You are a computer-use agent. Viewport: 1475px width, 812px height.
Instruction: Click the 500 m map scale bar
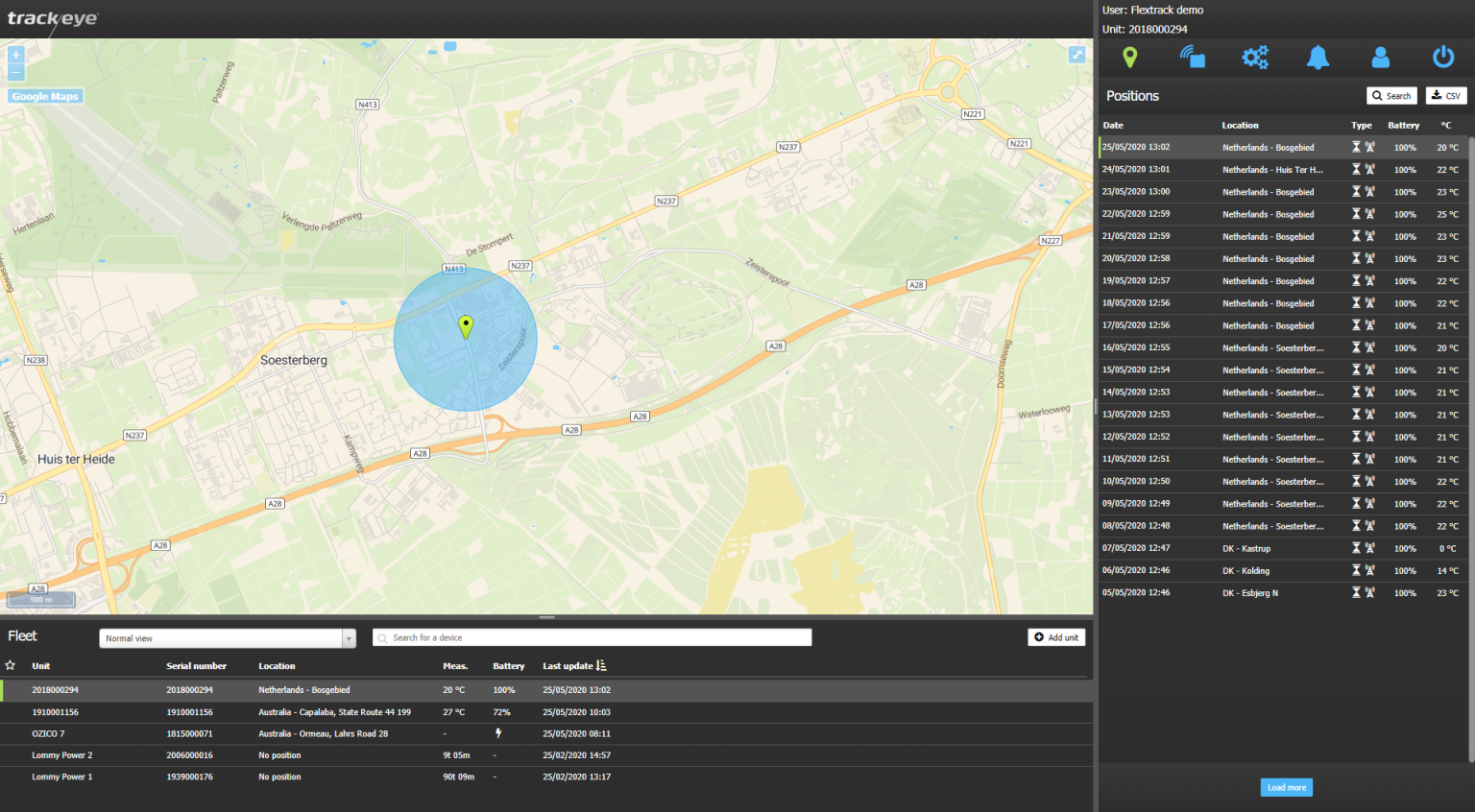point(40,598)
